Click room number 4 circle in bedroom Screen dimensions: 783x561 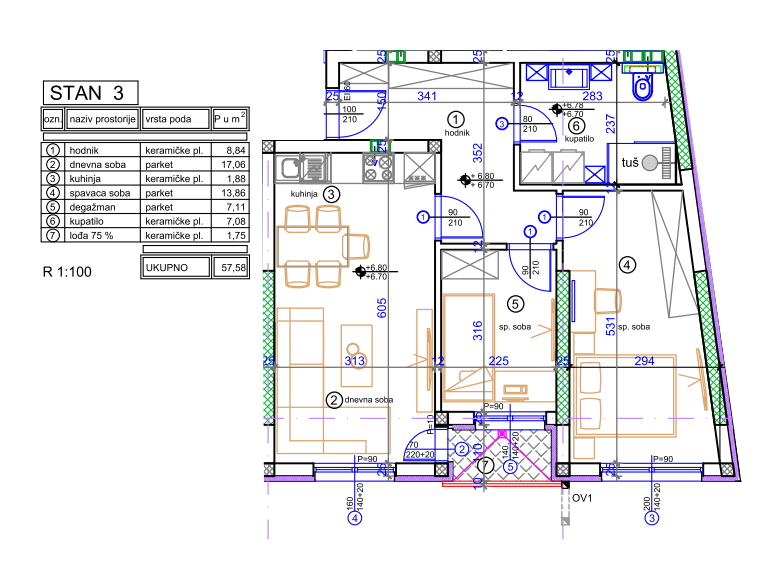627,264
